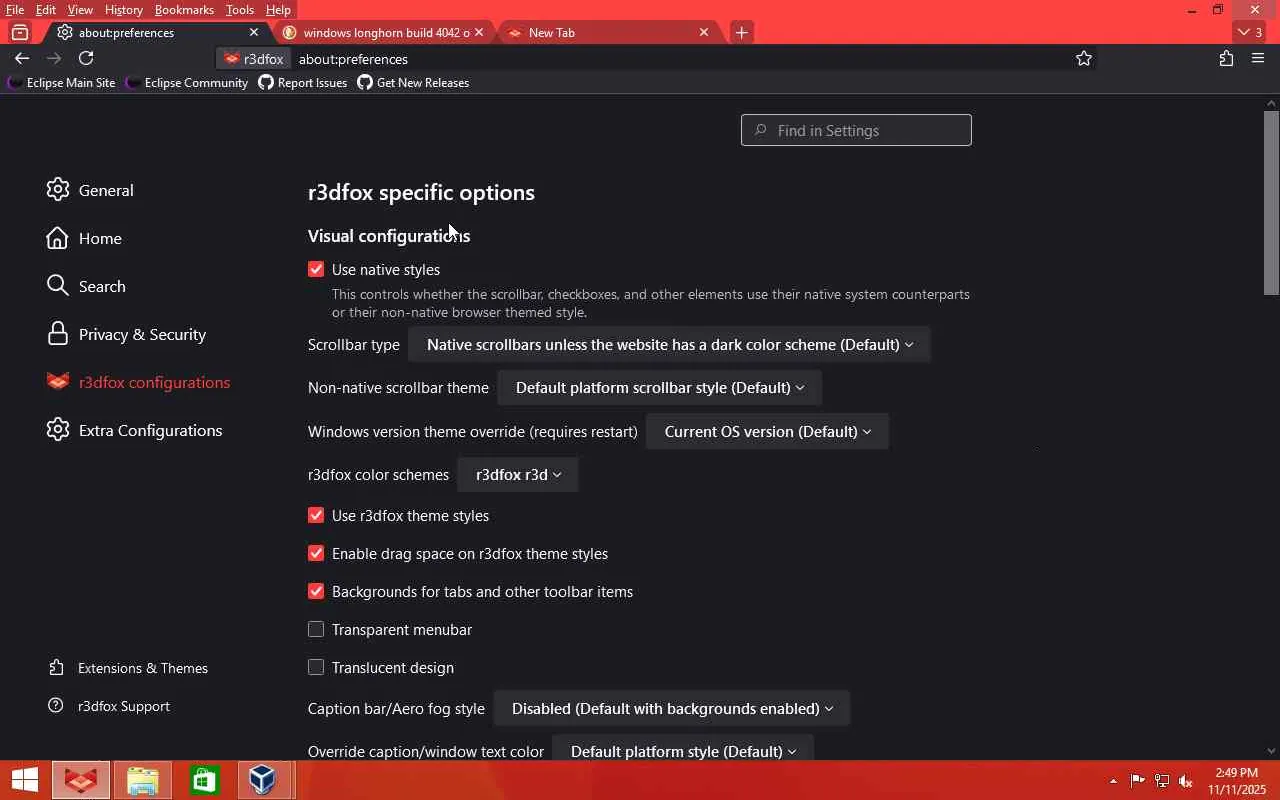Reload the current page
Image resolution: width=1280 pixels, height=800 pixels.
[86, 59]
